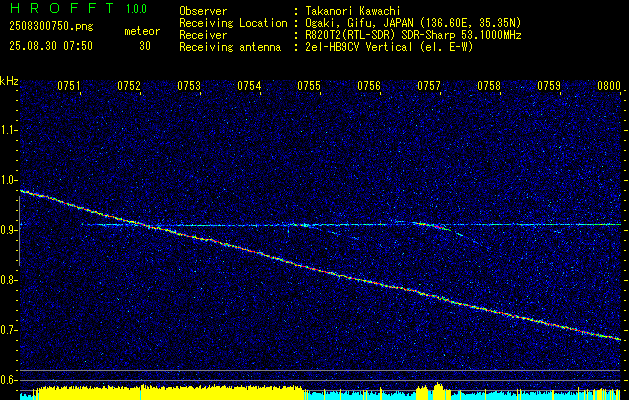Click the horizontal carrier line near 0.9 kHz
Image resolution: width=629 pixels, height=400 pixels.
tap(351, 225)
